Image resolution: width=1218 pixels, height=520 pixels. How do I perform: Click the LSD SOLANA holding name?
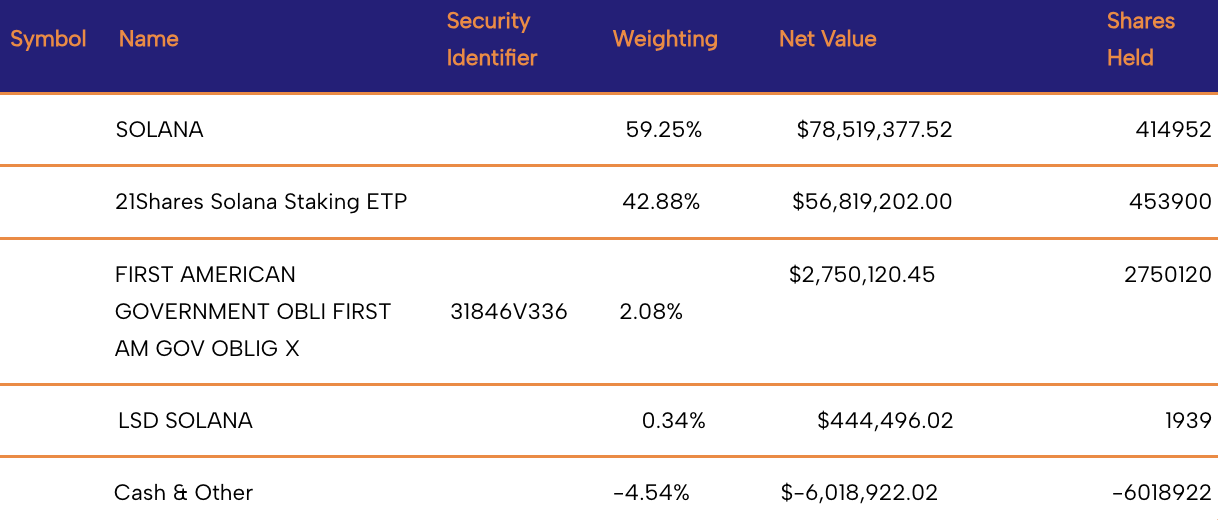[x=185, y=421]
